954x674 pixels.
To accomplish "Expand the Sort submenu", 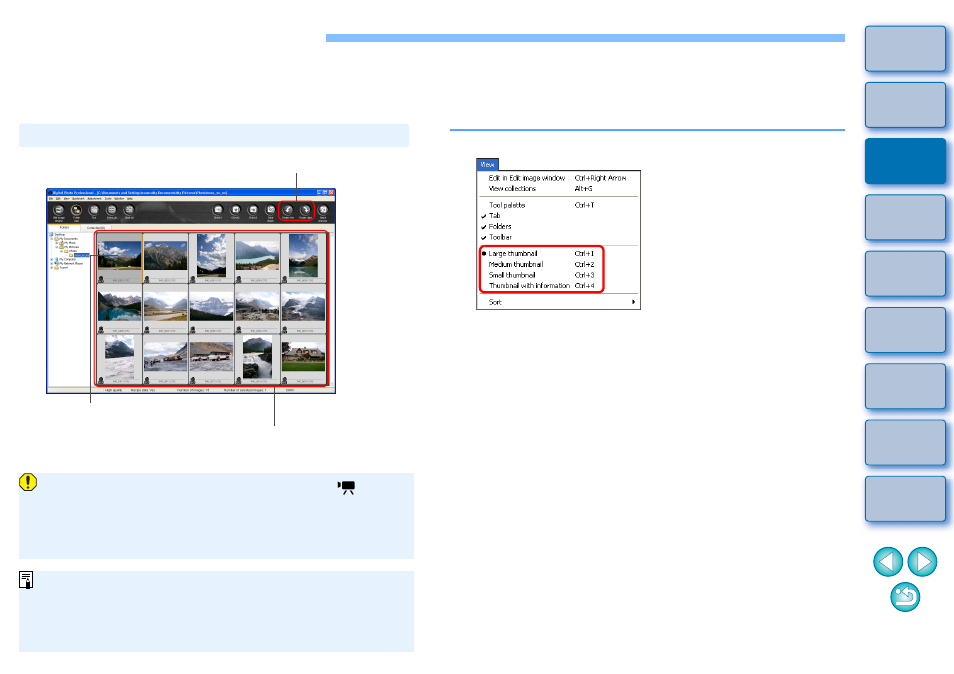I will pyautogui.click(x=559, y=302).
